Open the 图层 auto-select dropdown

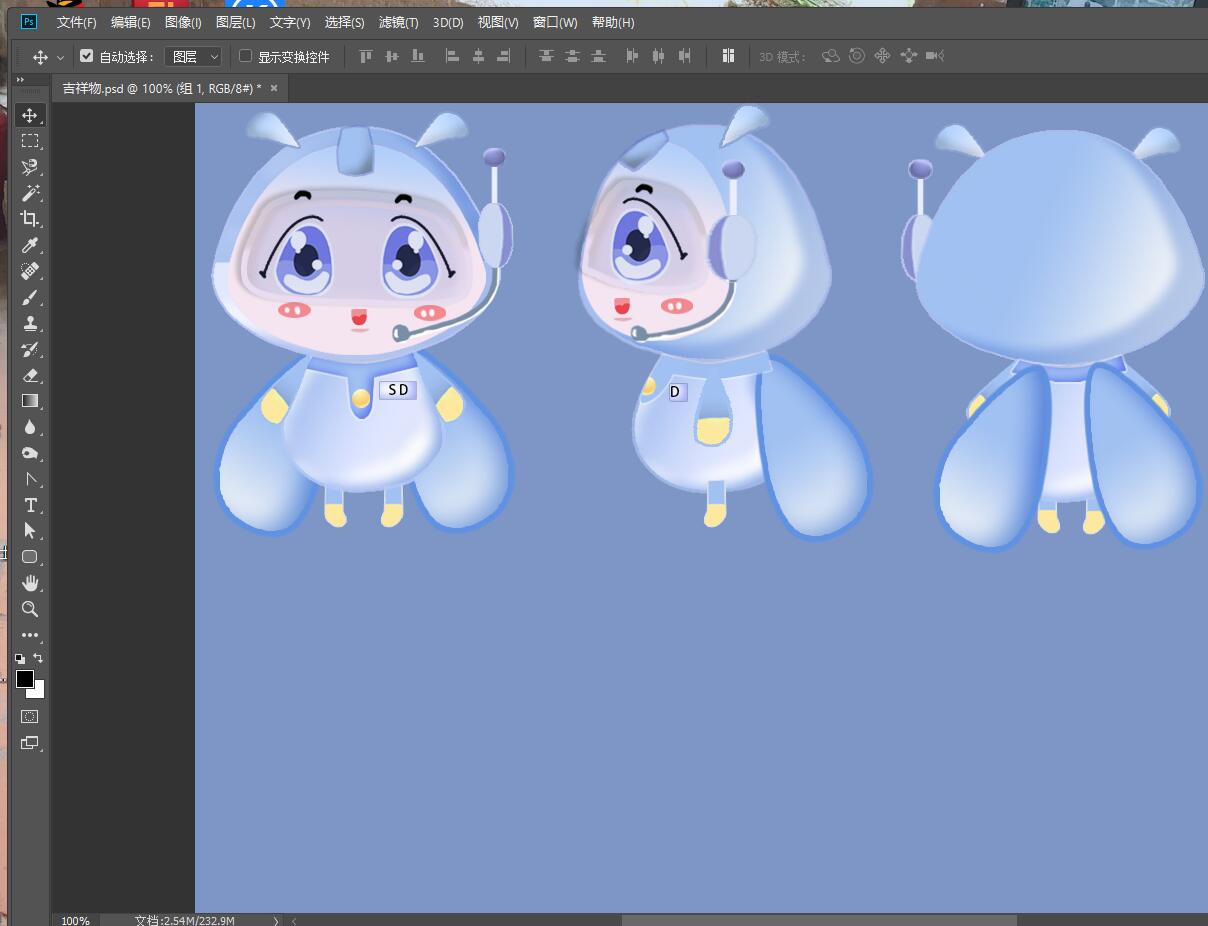[x=192, y=57]
